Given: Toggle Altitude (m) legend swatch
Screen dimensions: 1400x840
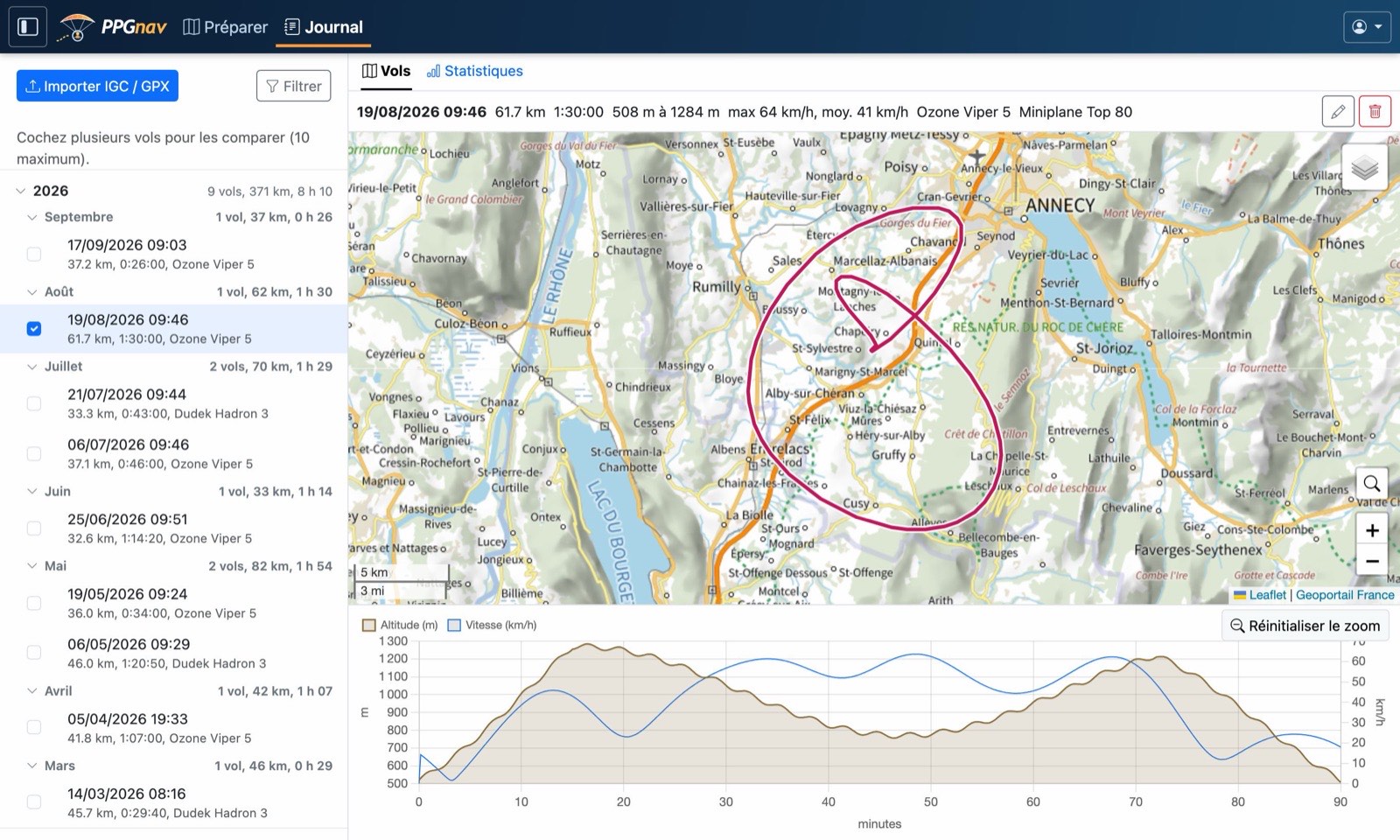Looking at the screenshot, I should click(369, 625).
